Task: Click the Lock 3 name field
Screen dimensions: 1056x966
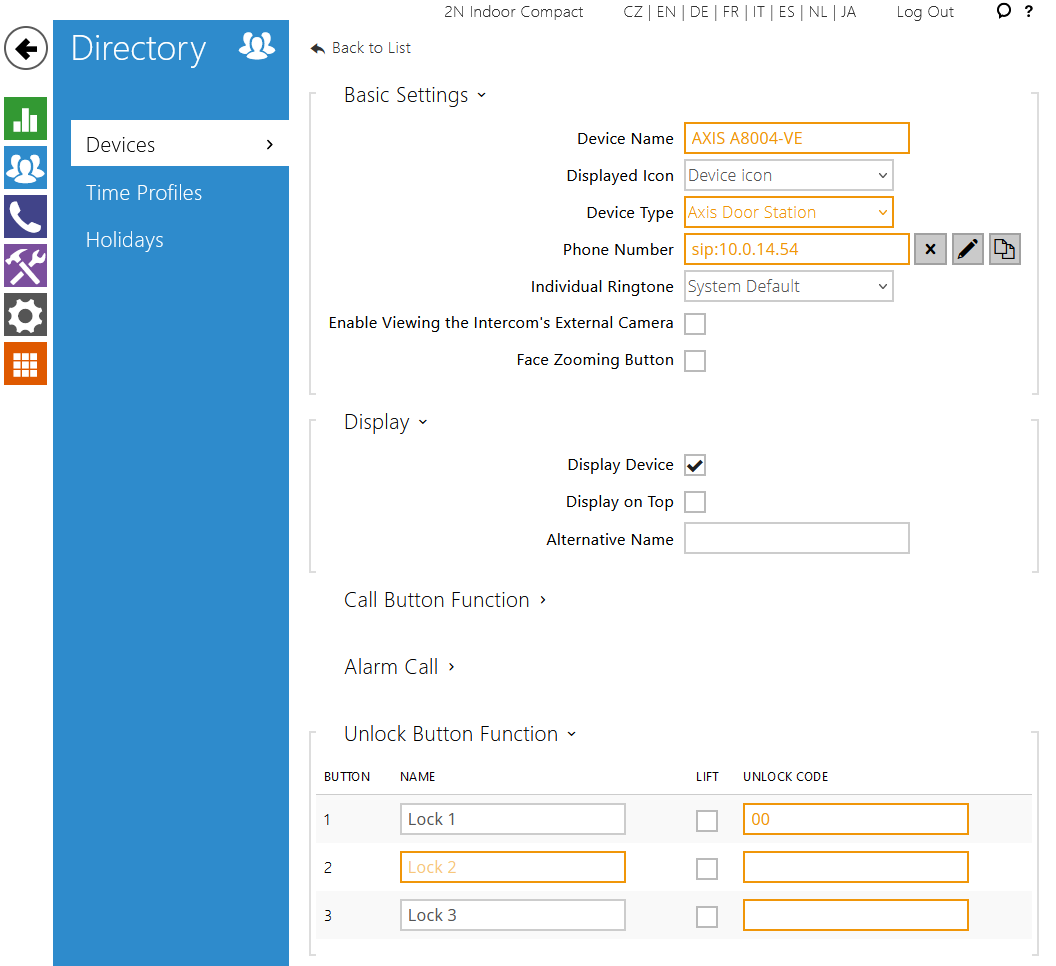Action: point(513,915)
